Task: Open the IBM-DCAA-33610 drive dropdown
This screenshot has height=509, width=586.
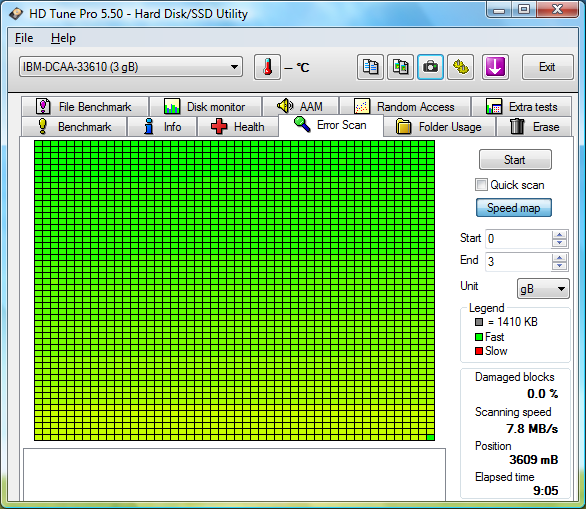Action: tap(131, 67)
